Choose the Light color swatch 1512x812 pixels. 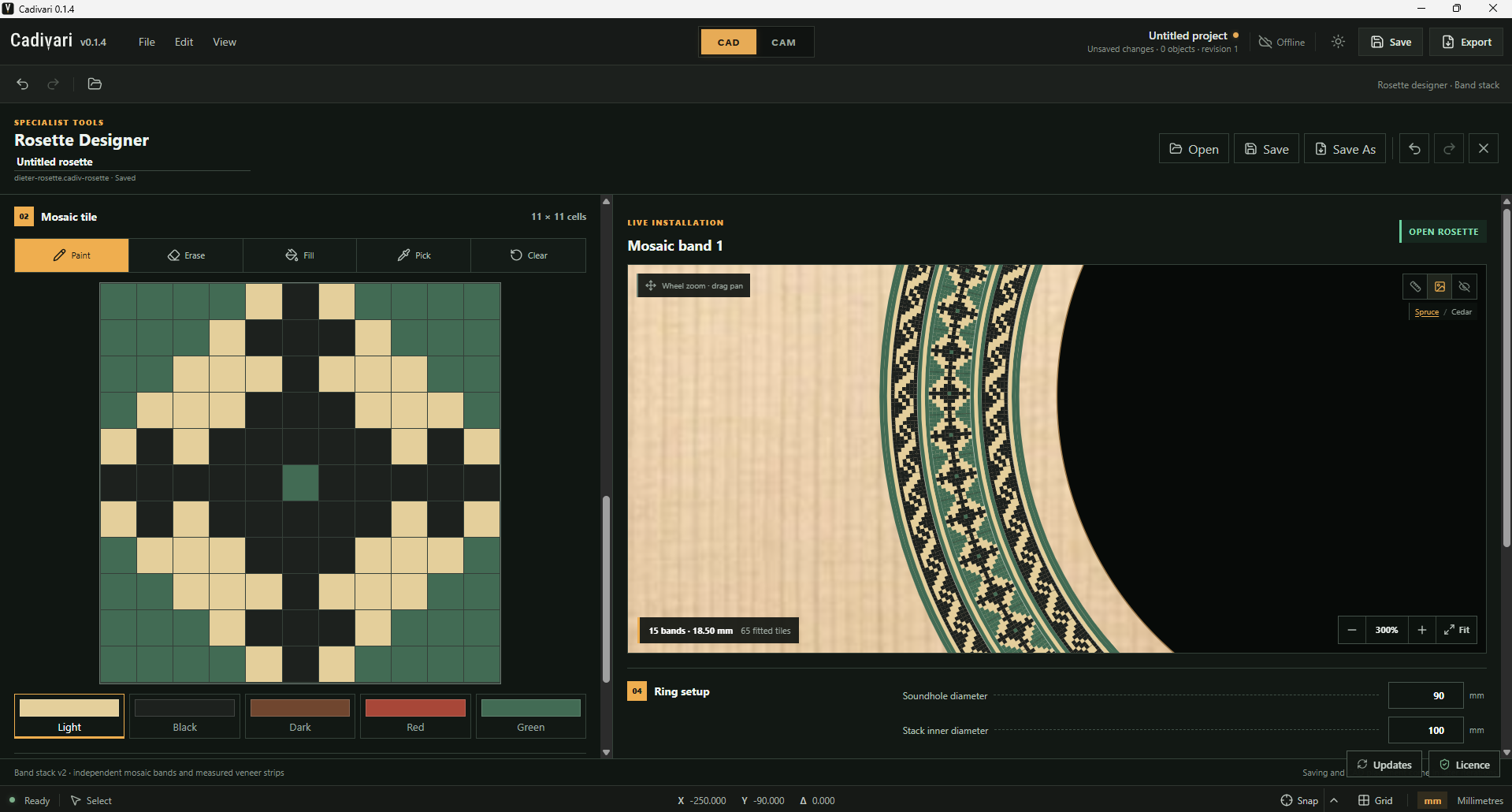click(69, 716)
